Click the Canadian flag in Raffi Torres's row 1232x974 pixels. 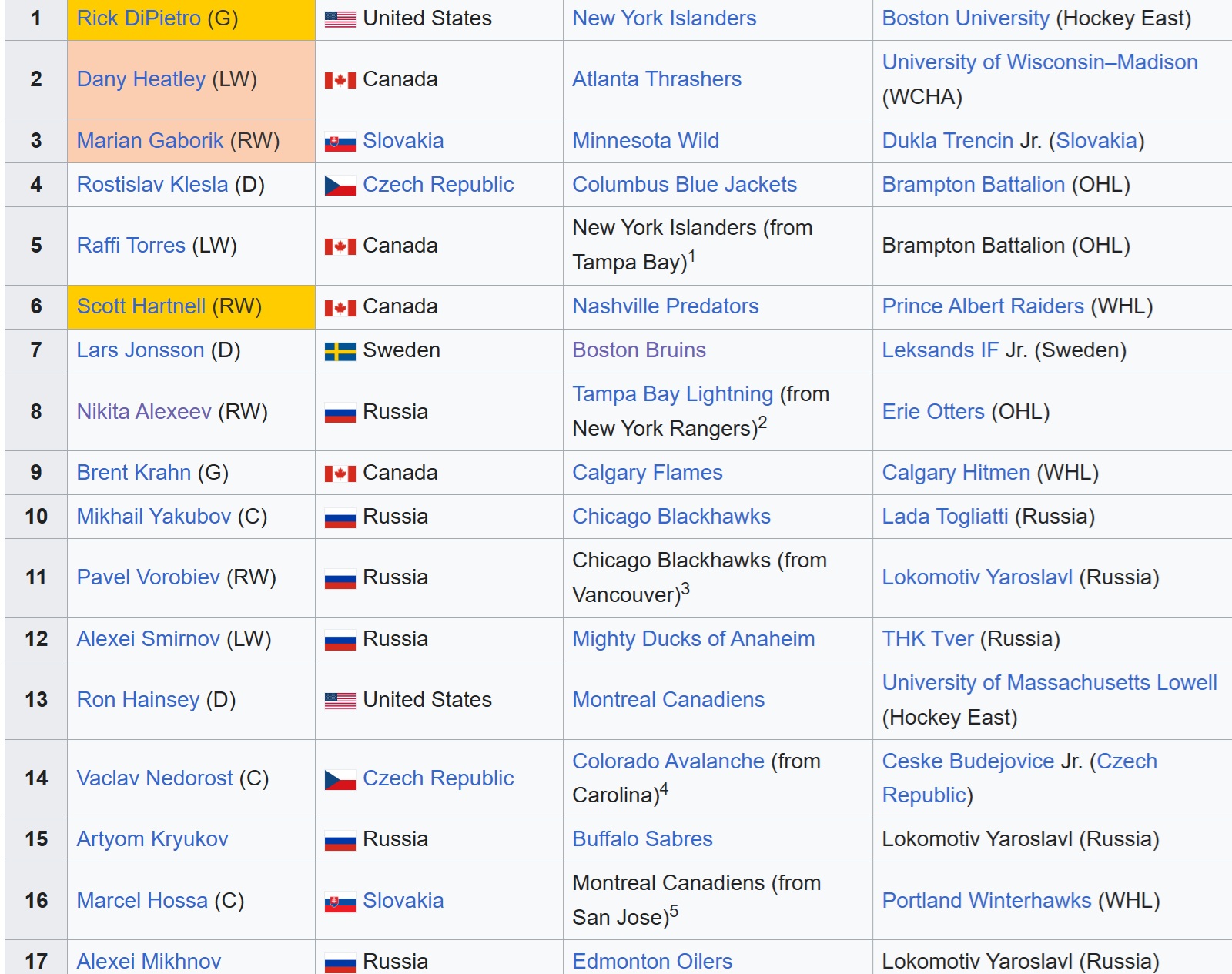(x=340, y=246)
